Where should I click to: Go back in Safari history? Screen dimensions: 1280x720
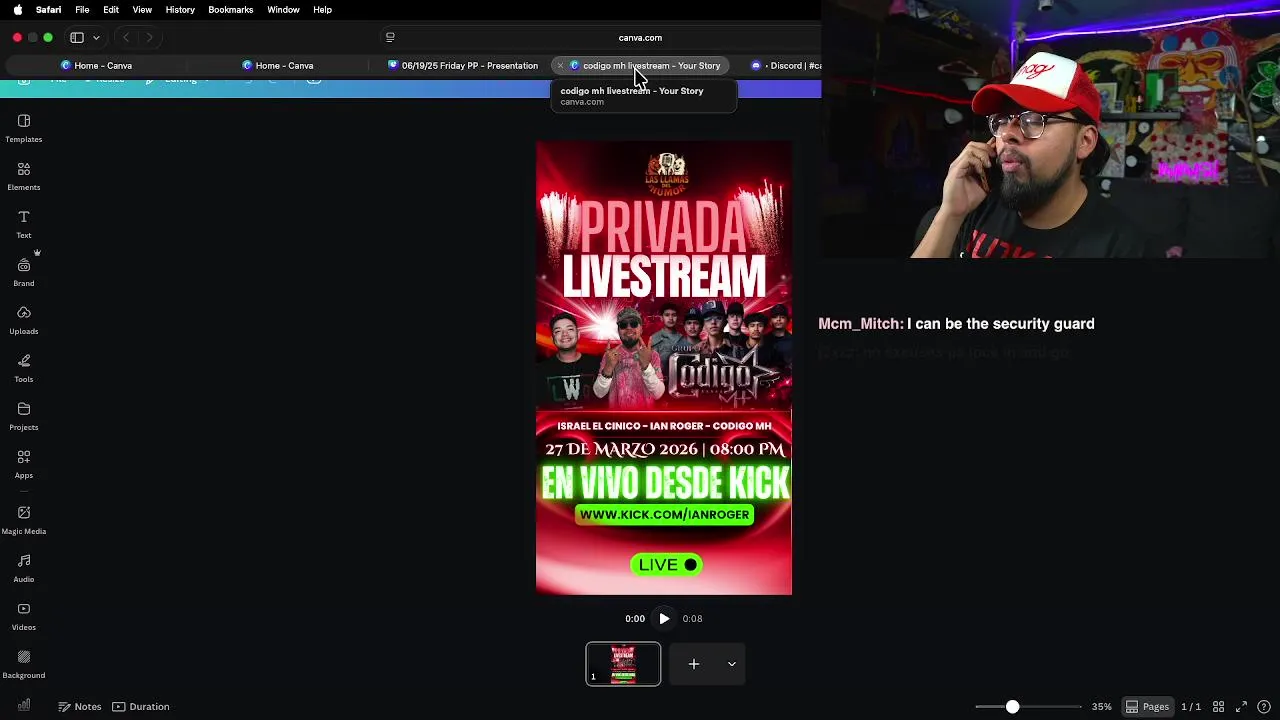tap(126, 38)
